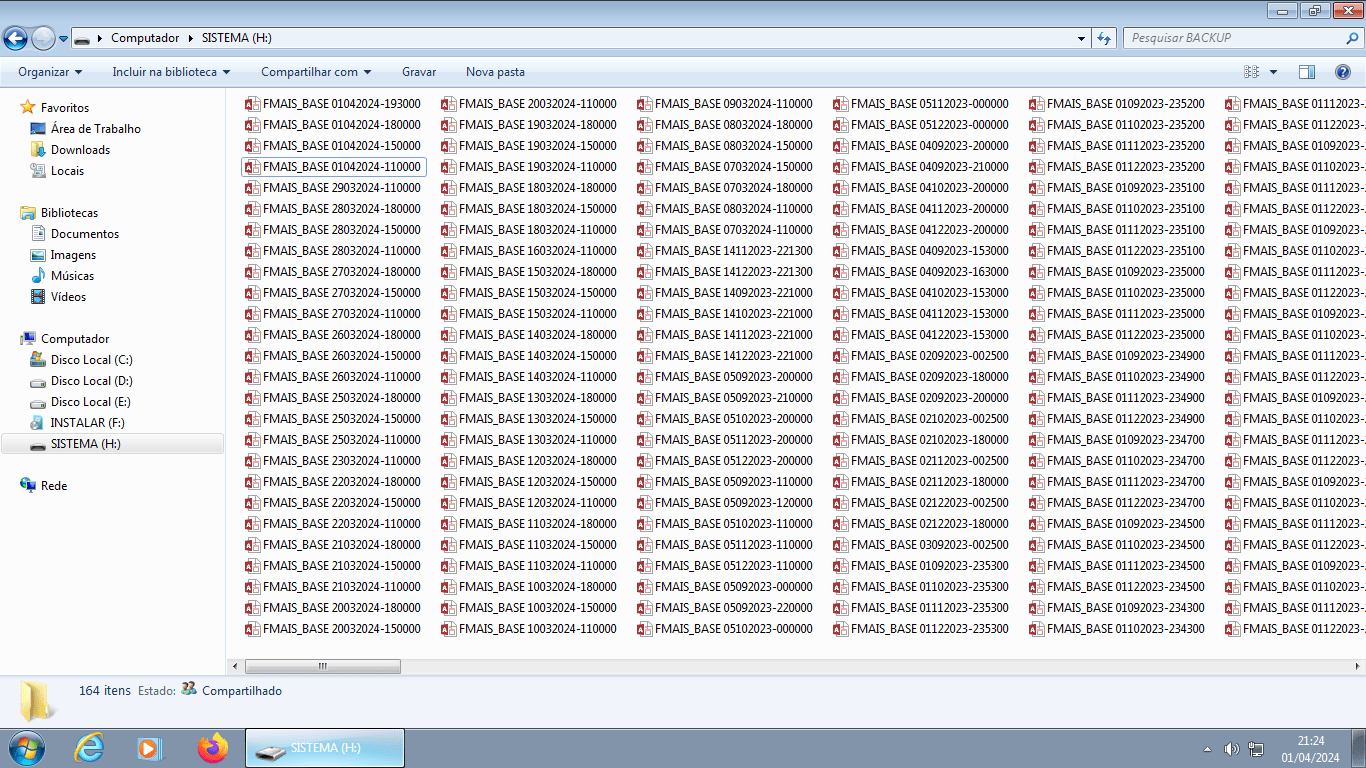This screenshot has height=768, width=1366.
Task: Select file FMAIS_BASE 16032024-110000
Action: [x=529, y=251]
